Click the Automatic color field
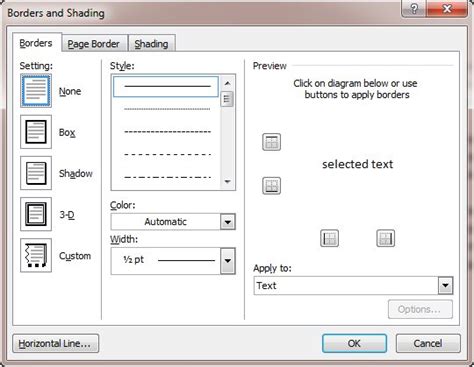This screenshot has height=367, width=474. point(166,222)
